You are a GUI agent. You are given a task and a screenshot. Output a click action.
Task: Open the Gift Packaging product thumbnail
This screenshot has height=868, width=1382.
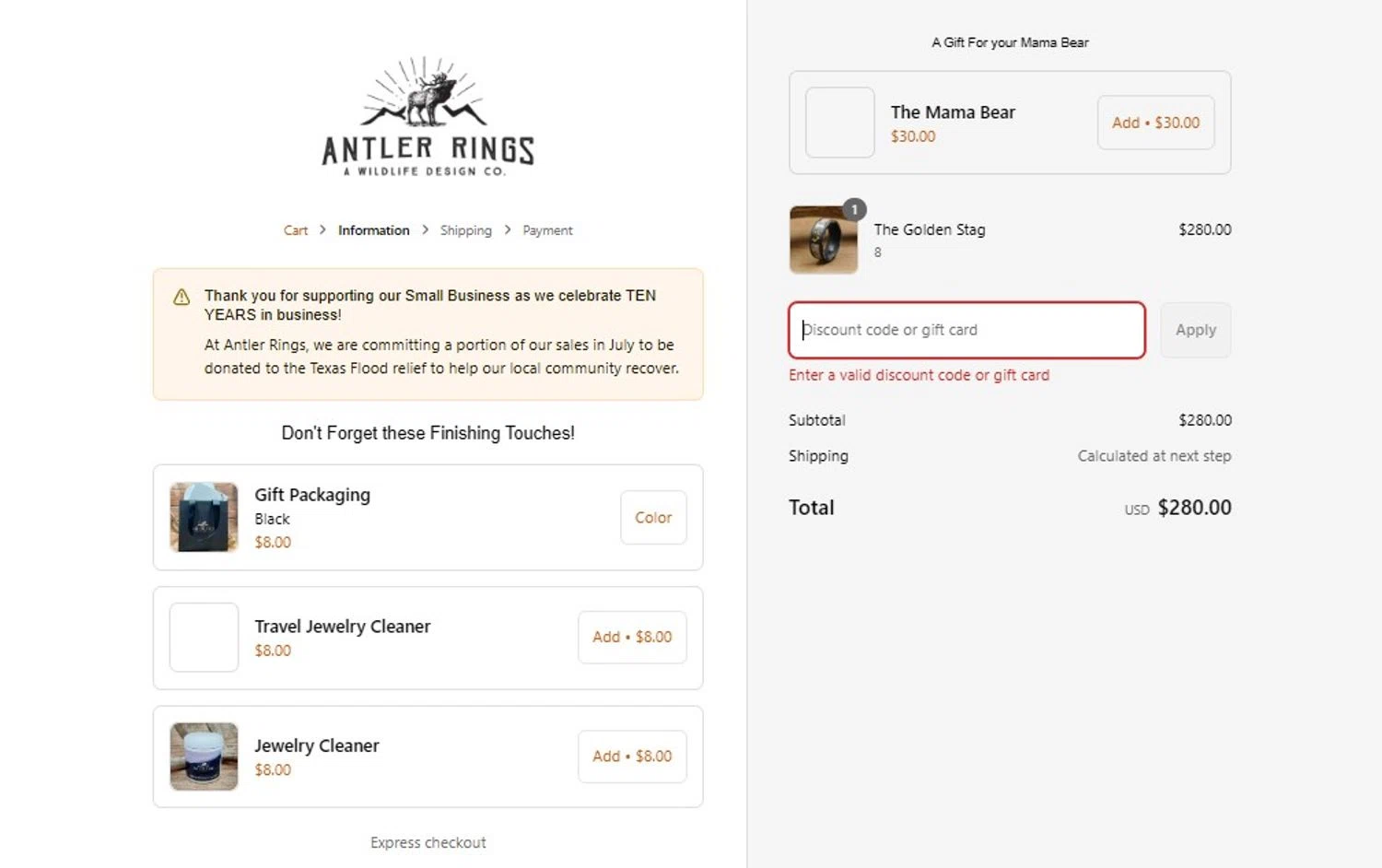pos(204,517)
